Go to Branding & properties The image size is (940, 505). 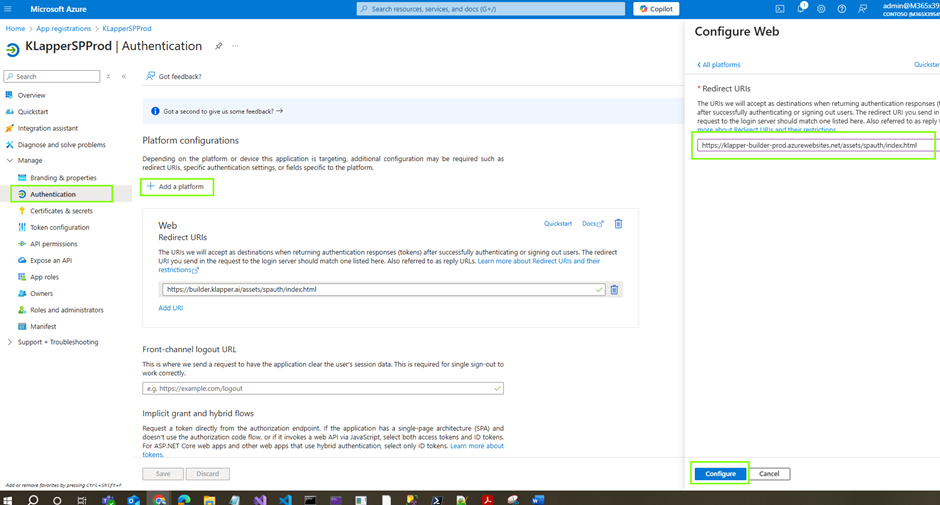(x=63, y=178)
